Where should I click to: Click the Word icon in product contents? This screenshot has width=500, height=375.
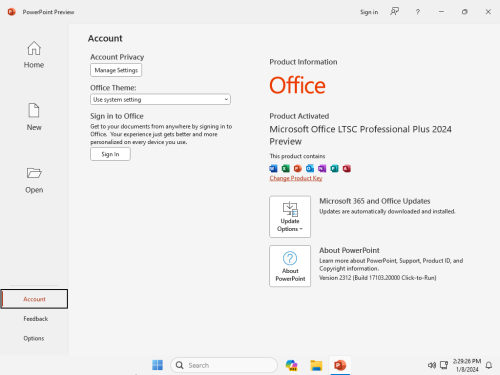[x=273, y=168]
